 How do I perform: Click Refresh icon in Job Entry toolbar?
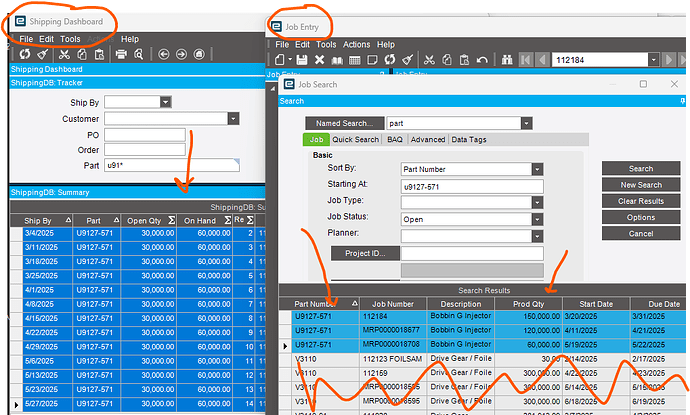coord(390,59)
